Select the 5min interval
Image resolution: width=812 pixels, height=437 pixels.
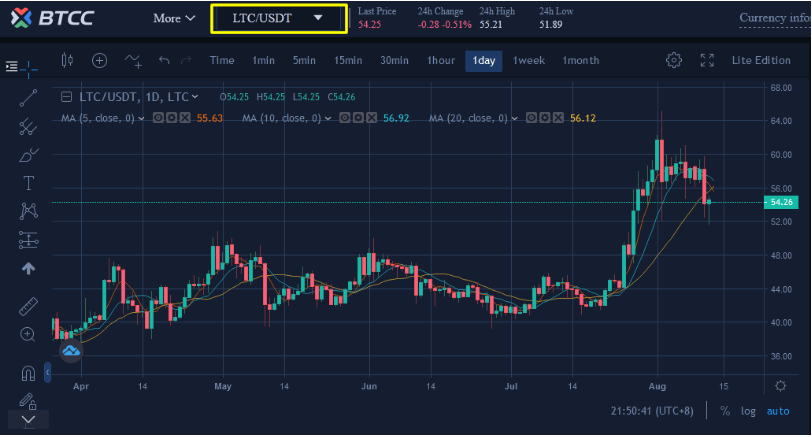click(x=304, y=61)
